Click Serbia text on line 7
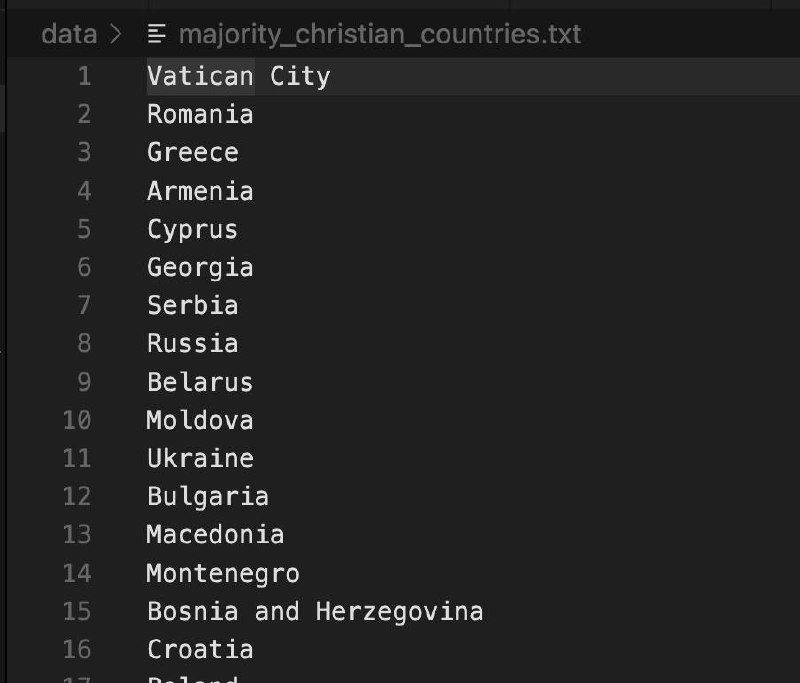Screen dimensions: 800x683 click(193, 306)
